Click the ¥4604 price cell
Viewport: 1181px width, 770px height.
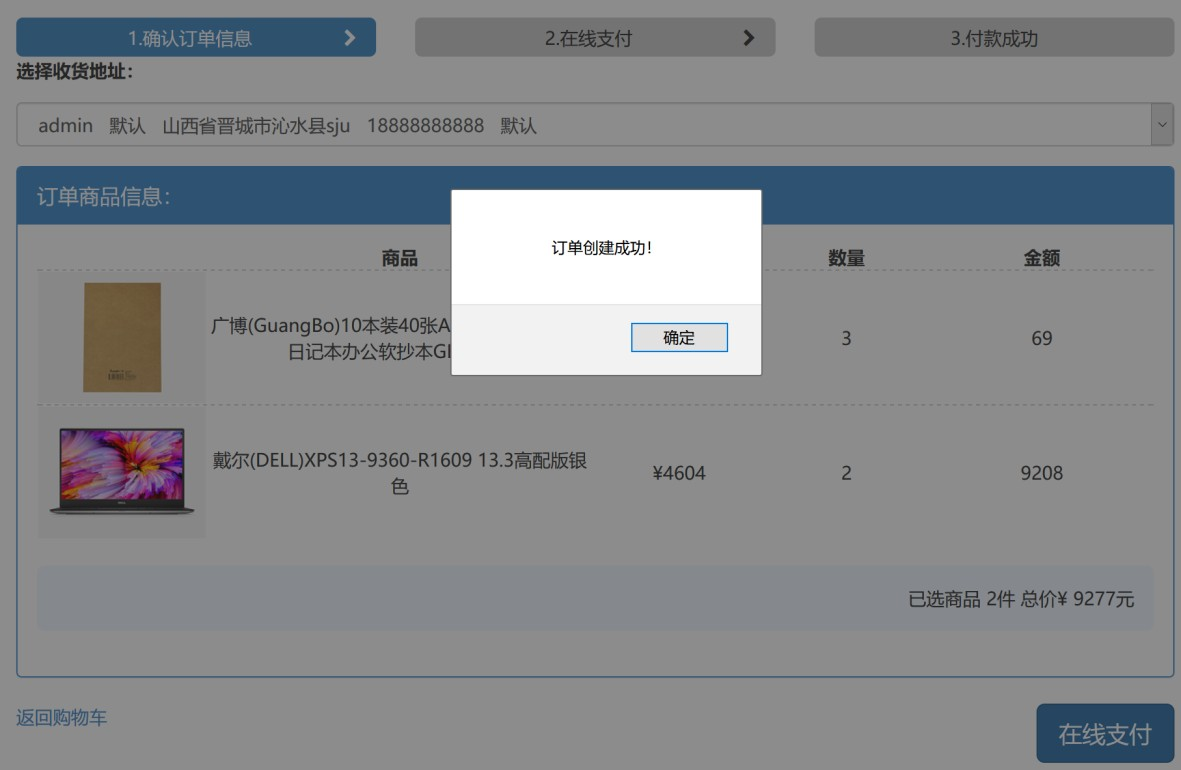679,473
